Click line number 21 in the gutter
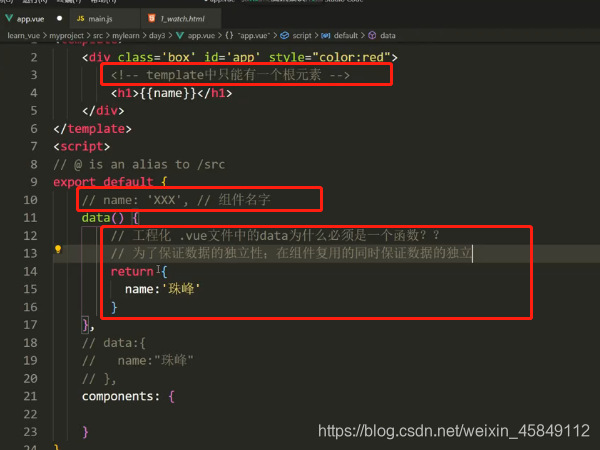 [30, 396]
